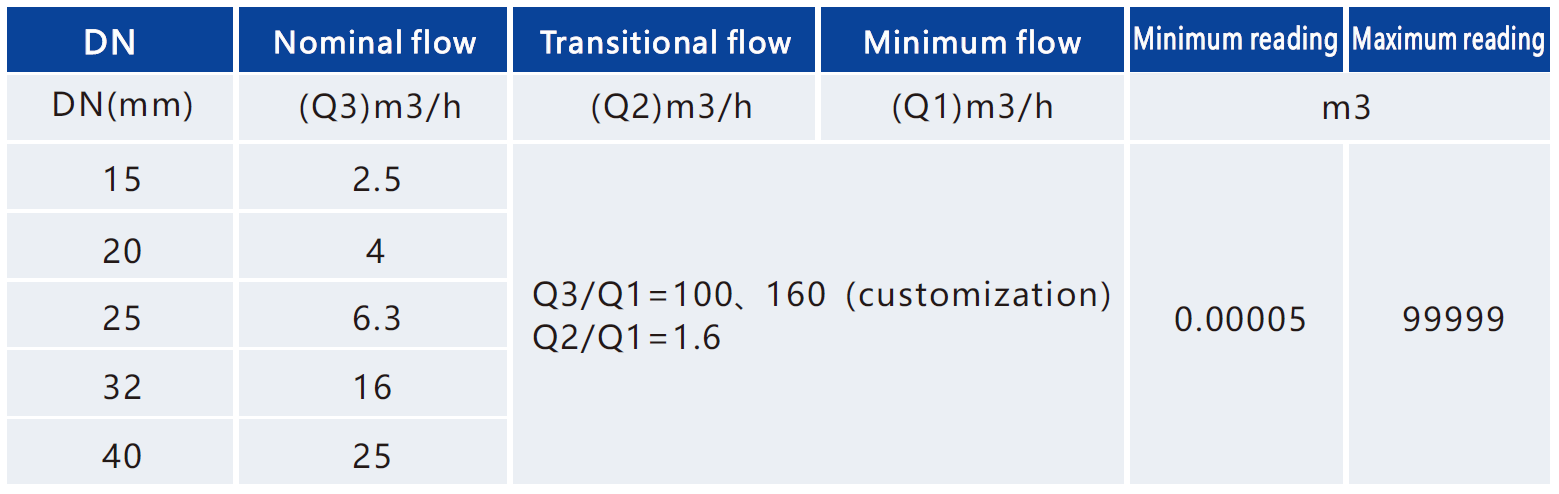The height and width of the screenshot is (494, 1559).
Task: Select the Minimum flow header
Action: [972, 42]
